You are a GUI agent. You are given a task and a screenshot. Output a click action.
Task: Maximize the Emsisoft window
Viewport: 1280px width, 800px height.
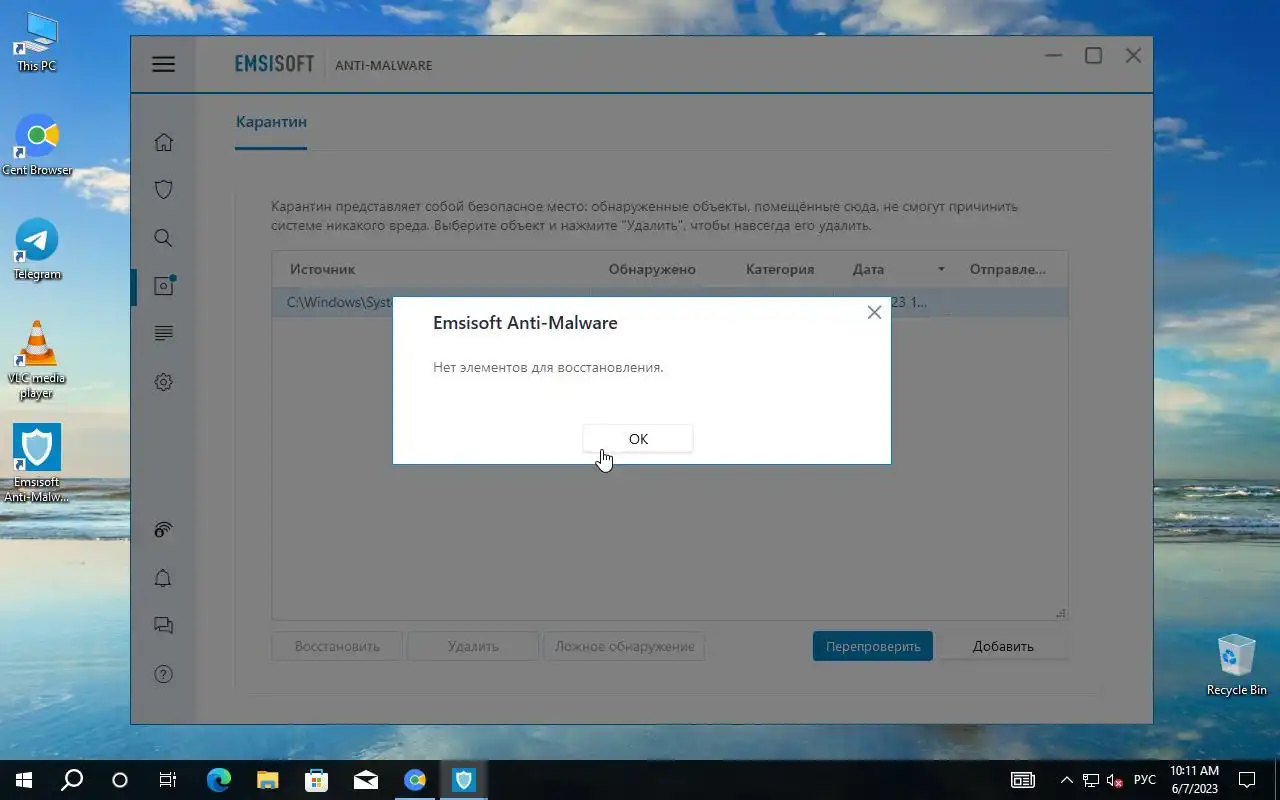pyautogui.click(x=1093, y=56)
